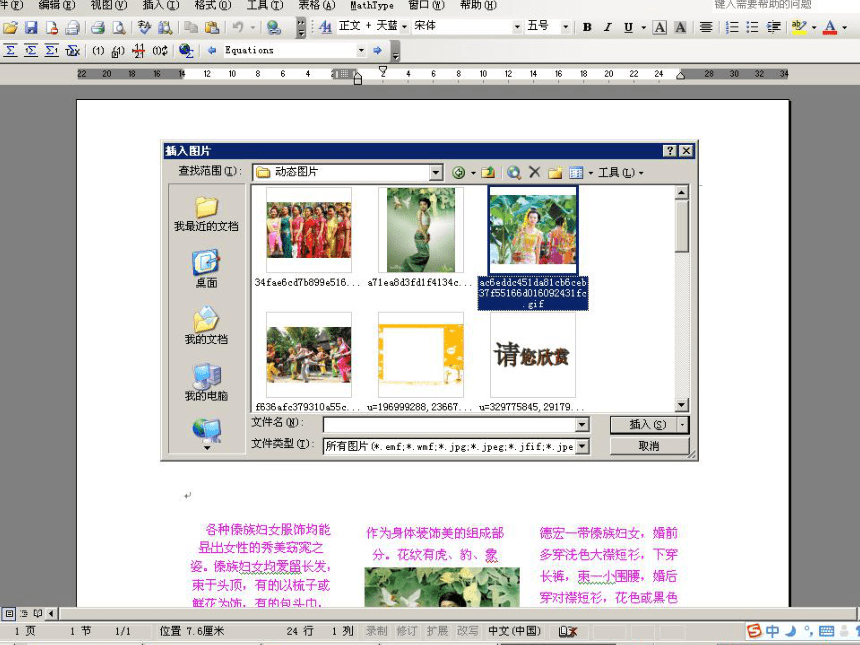Screen dimensions: 860x645
Task: Click the MathPage export globe icon
Action: tap(186, 50)
